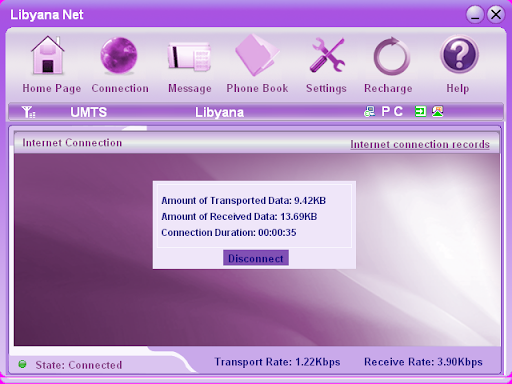Open the Message card icon
512x384 pixels.
(x=189, y=56)
